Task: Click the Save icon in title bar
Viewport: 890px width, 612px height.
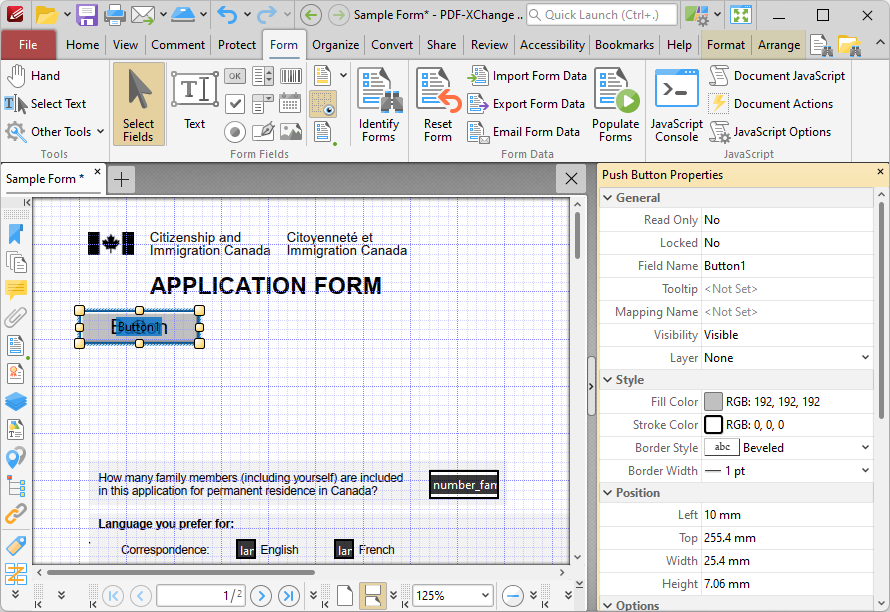Action: [87, 15]
